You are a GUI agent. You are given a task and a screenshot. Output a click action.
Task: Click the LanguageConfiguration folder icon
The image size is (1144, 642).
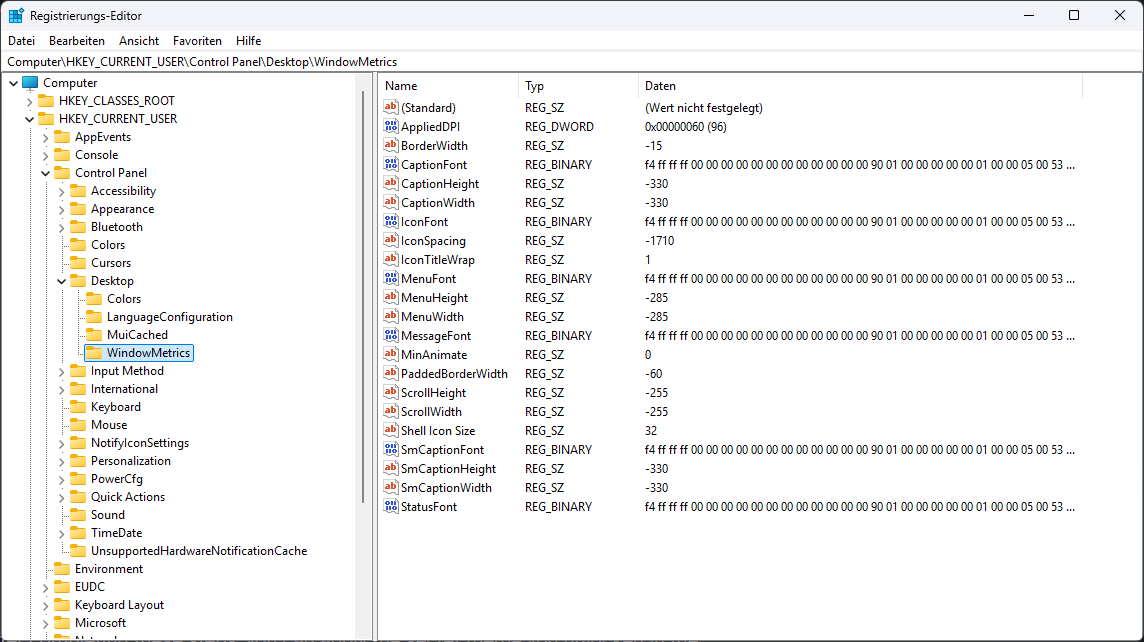click(x=94, y=316)
